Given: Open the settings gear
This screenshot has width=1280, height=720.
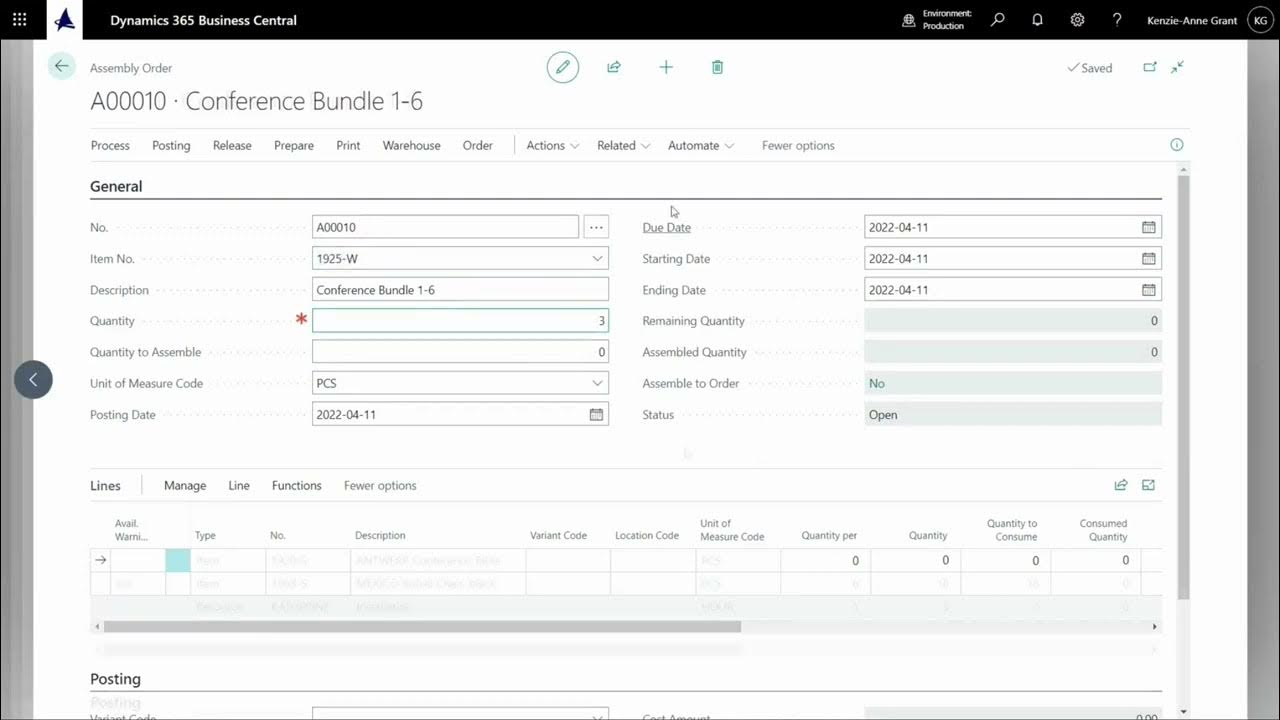Looking at the screenshot, I should tap(1077, 20).
